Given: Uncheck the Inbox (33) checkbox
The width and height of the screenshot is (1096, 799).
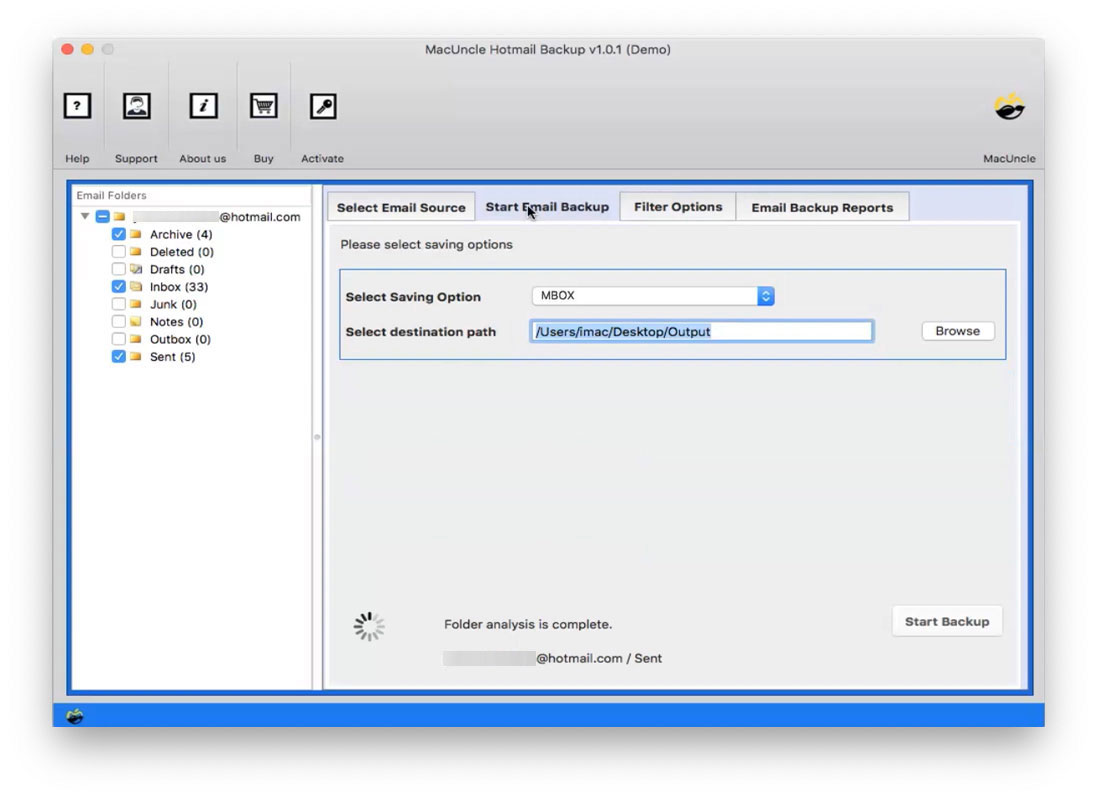Looking at the screenshot, I should click(x=119, y=287).
